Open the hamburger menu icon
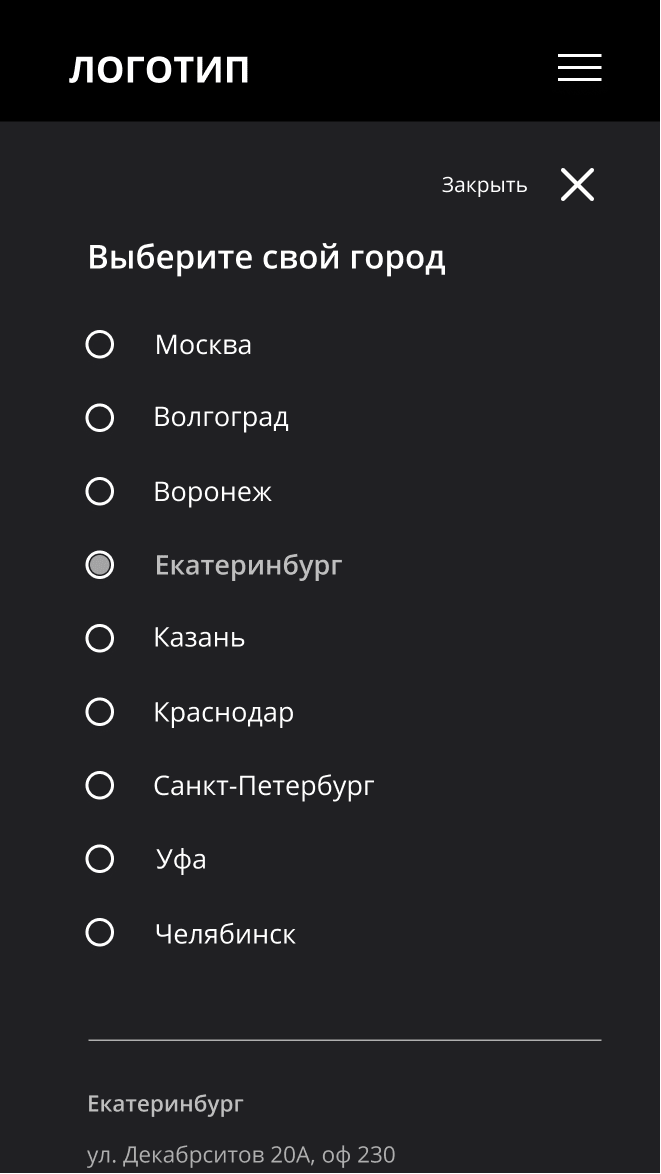Image resolution: width=661 pixels, height=1174 pixels. click(579, 68)
